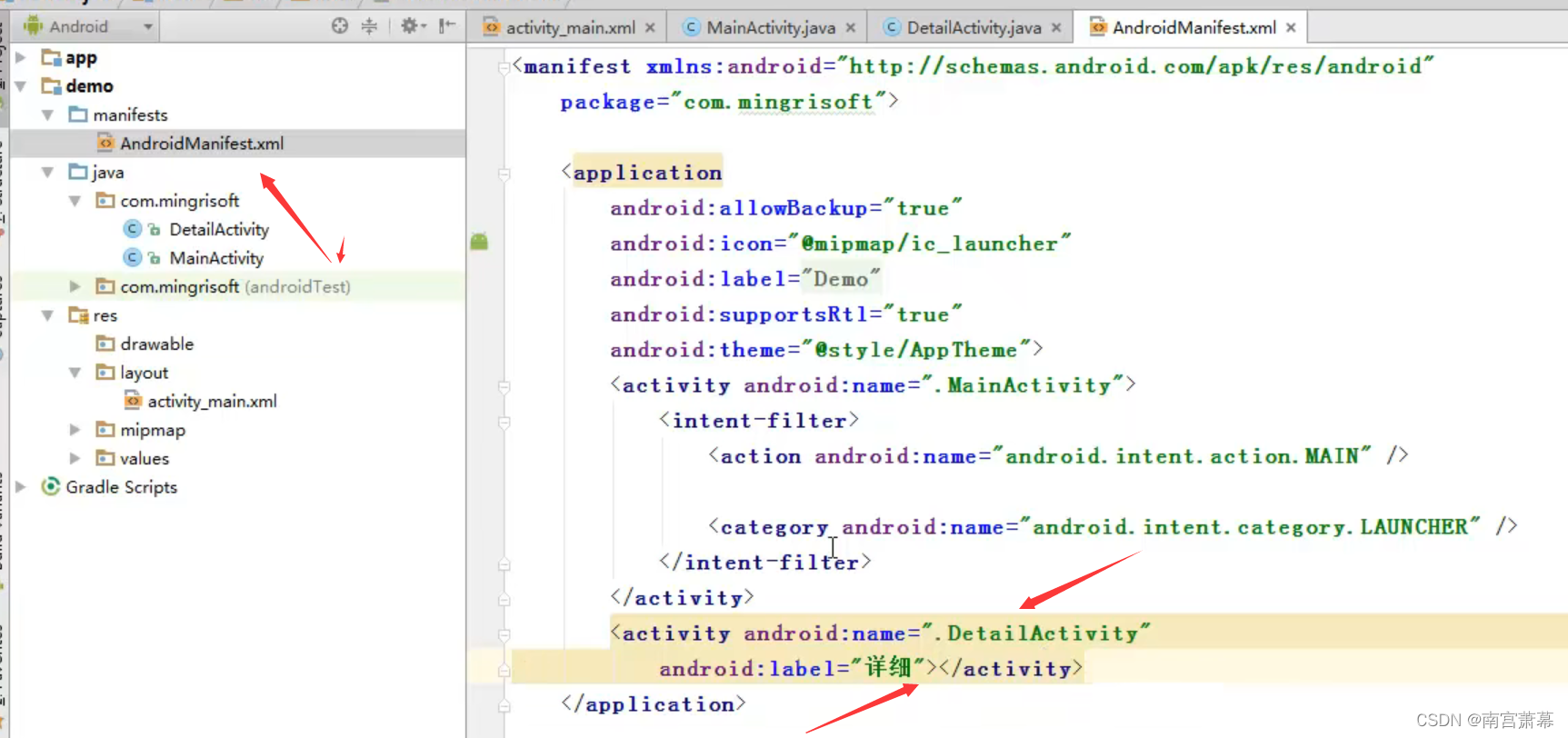The height and width of the screenshot is (738, 1568).
Task: Fold the MainActivity activity tag in the gutter
Action: [504, 386]
